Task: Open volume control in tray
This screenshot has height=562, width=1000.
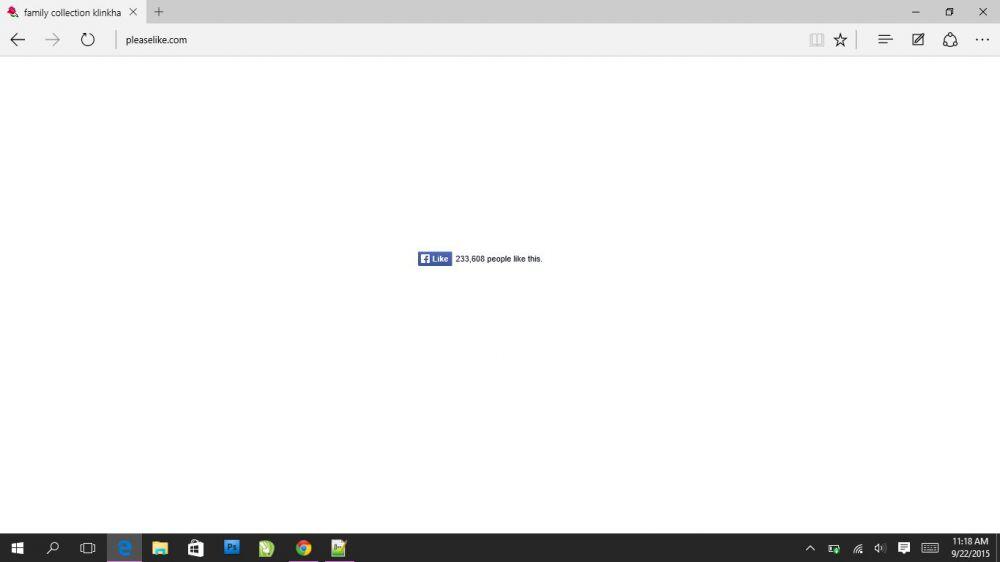Action: (x=880, y=548)
